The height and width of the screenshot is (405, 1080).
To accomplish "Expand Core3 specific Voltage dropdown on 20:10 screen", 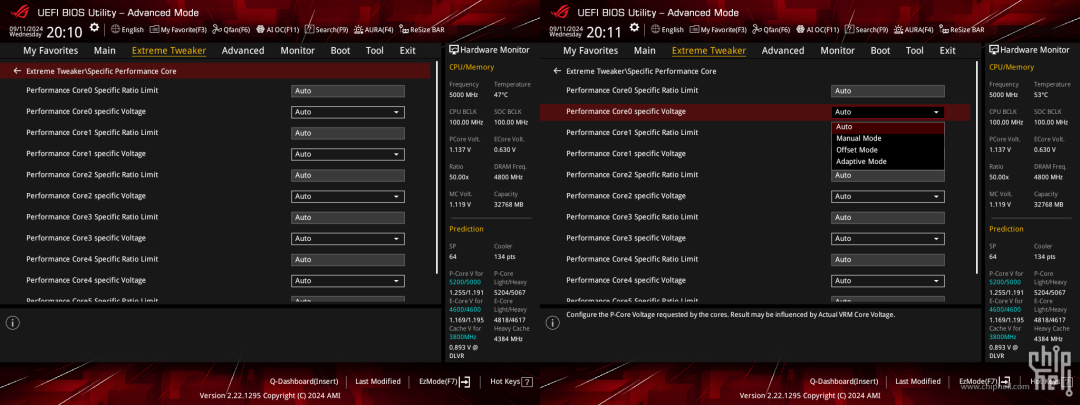I will (x=348, y=238).
